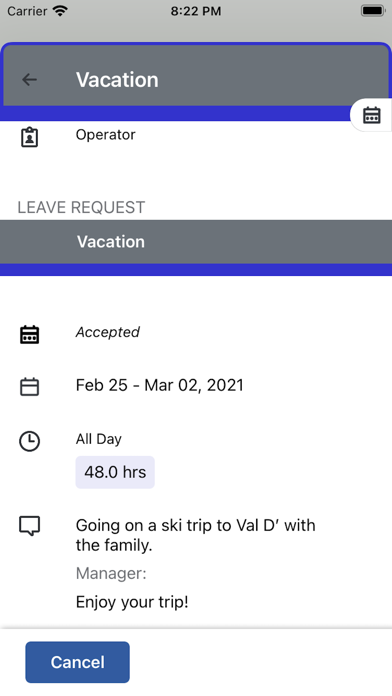Tap the Vacation header title
The height and width of the screenshot is (696, 392).
pyautogui.click(x=117, y=80)
